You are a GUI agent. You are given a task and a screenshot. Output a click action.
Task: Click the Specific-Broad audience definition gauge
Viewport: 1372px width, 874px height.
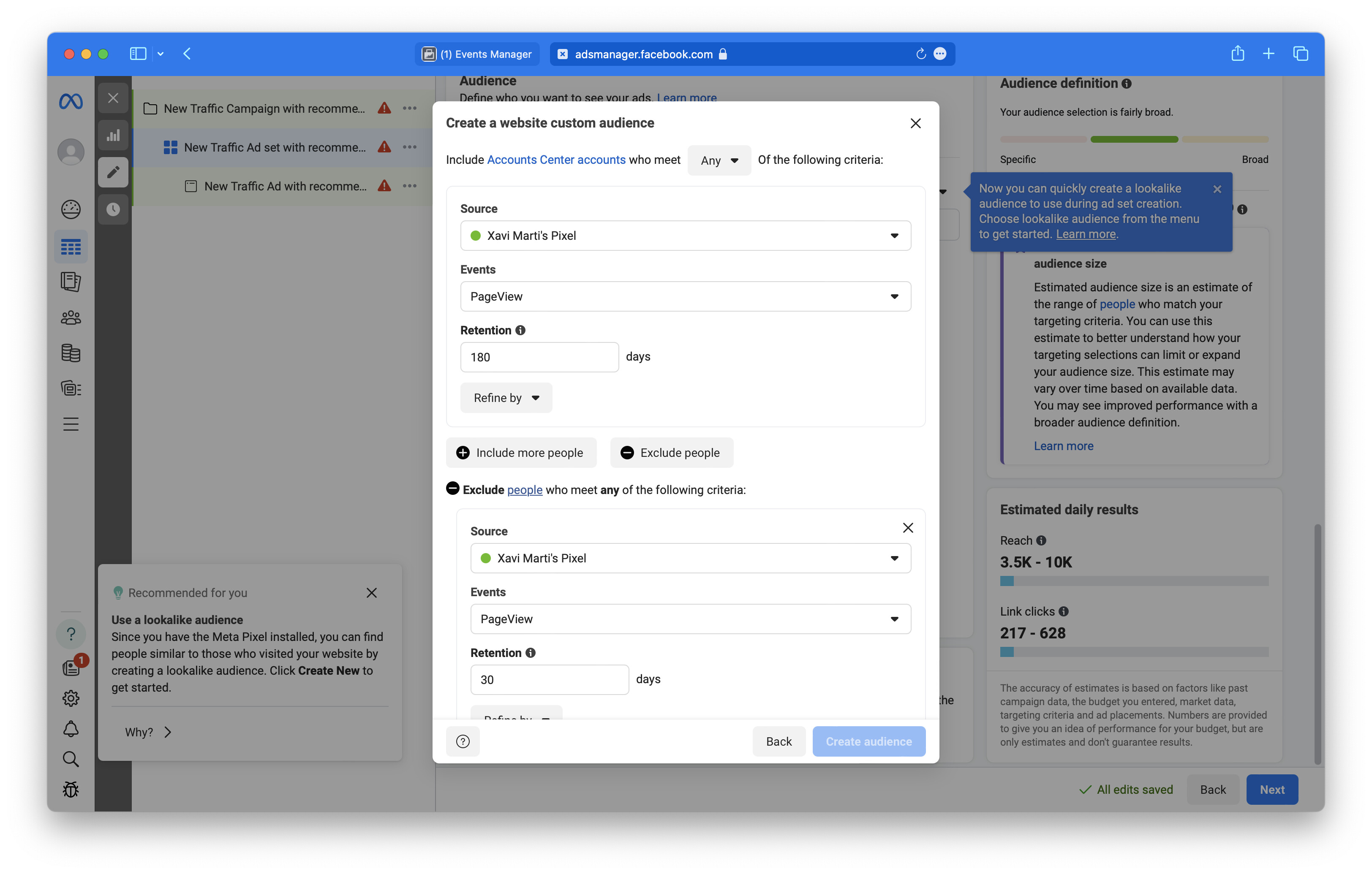pos(1134,138)
